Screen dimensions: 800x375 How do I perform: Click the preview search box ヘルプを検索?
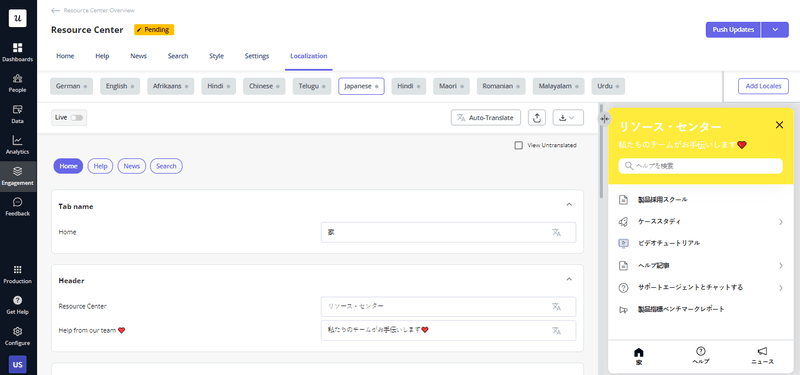(701, 166)
